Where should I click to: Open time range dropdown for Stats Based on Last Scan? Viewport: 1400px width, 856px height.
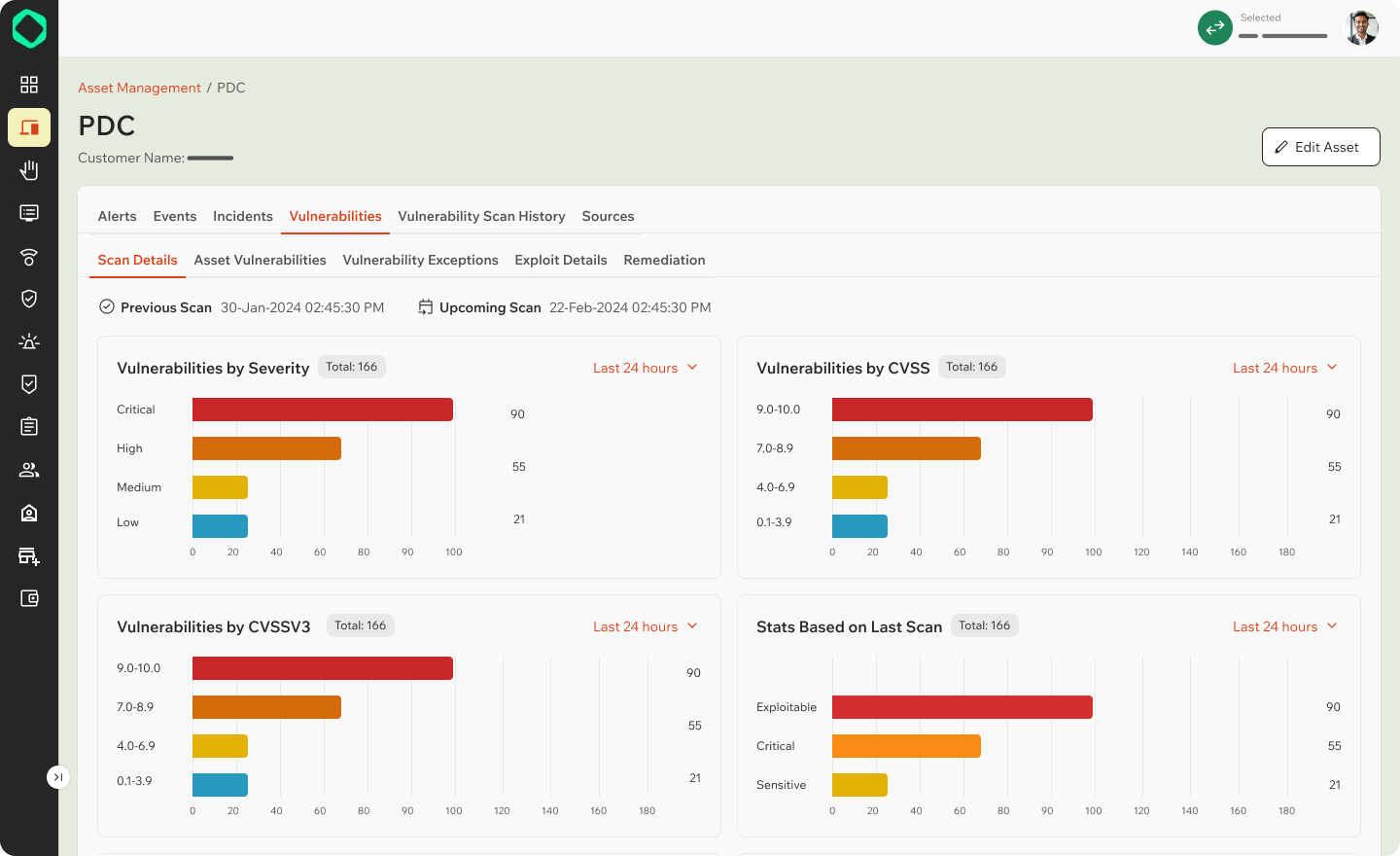pyautogui.click(x=1285, y=626)
